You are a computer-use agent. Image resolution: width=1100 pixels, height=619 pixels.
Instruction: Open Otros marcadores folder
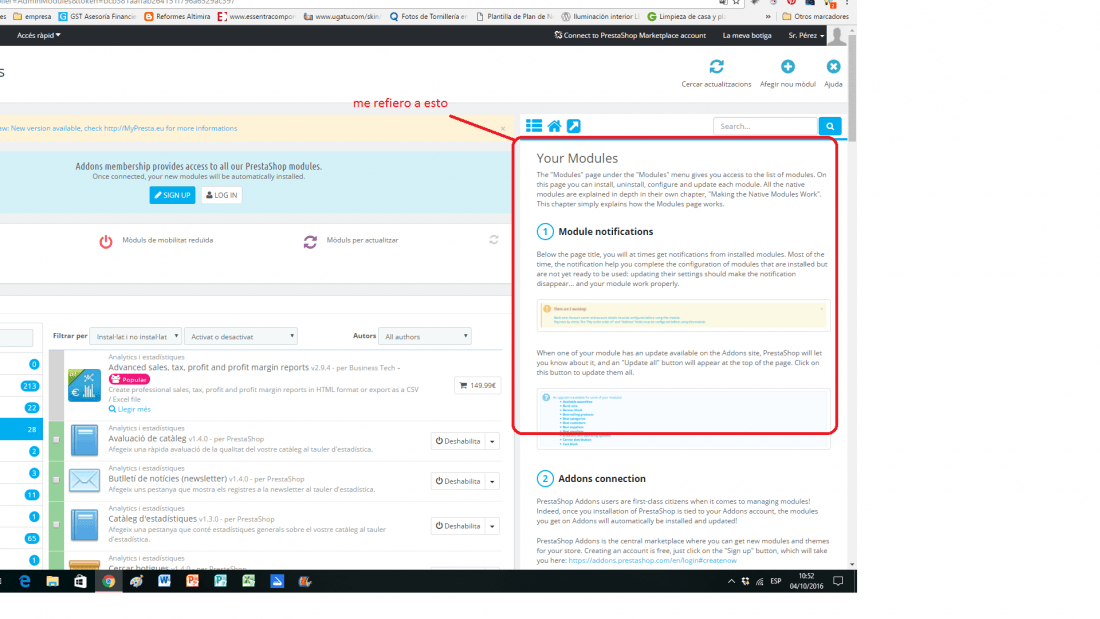click(815, 16)
